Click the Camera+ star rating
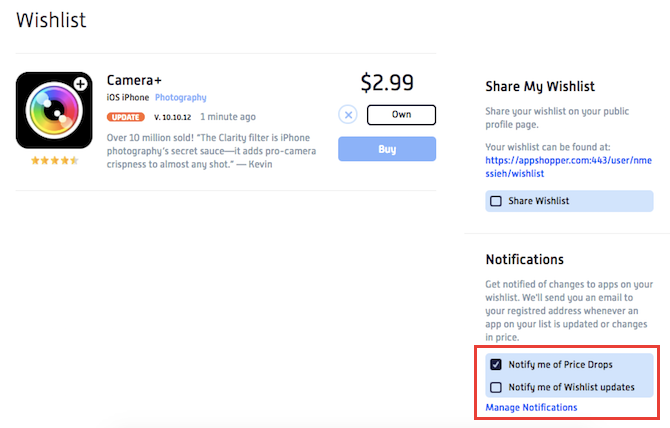This screenshot has width=670, height=428. (55, 160)
